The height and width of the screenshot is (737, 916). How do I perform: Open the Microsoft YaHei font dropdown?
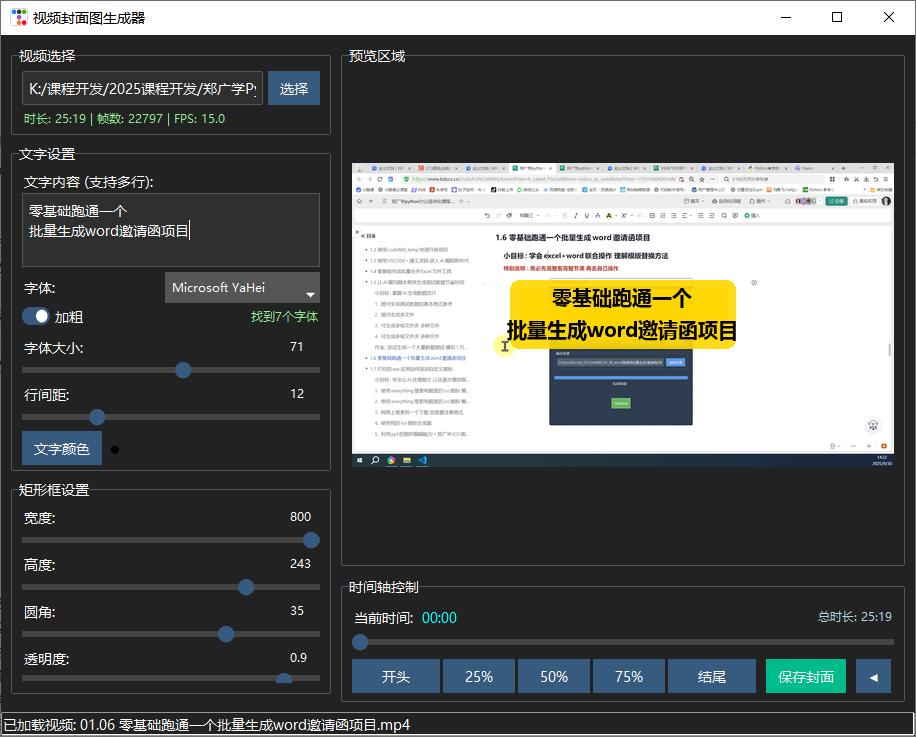[242, 288]
